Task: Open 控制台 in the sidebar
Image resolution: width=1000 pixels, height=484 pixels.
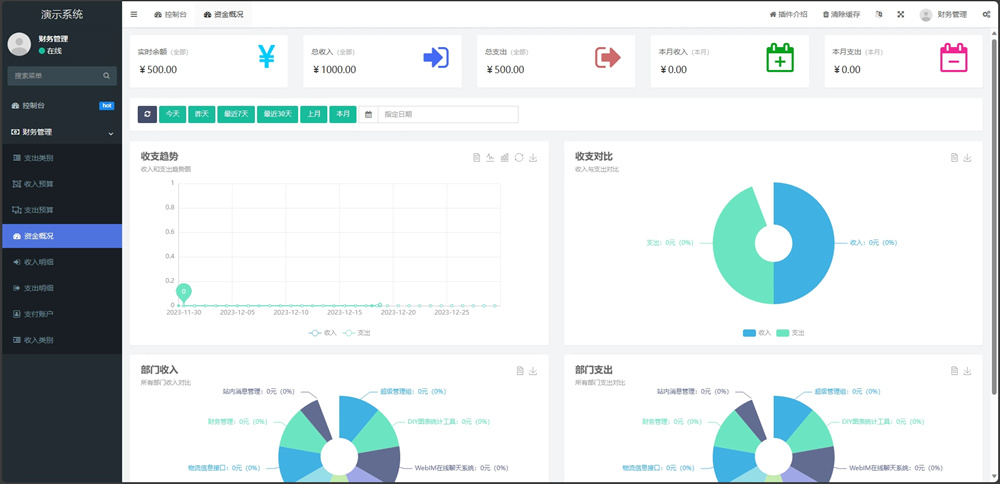Action: coord(61,106)
